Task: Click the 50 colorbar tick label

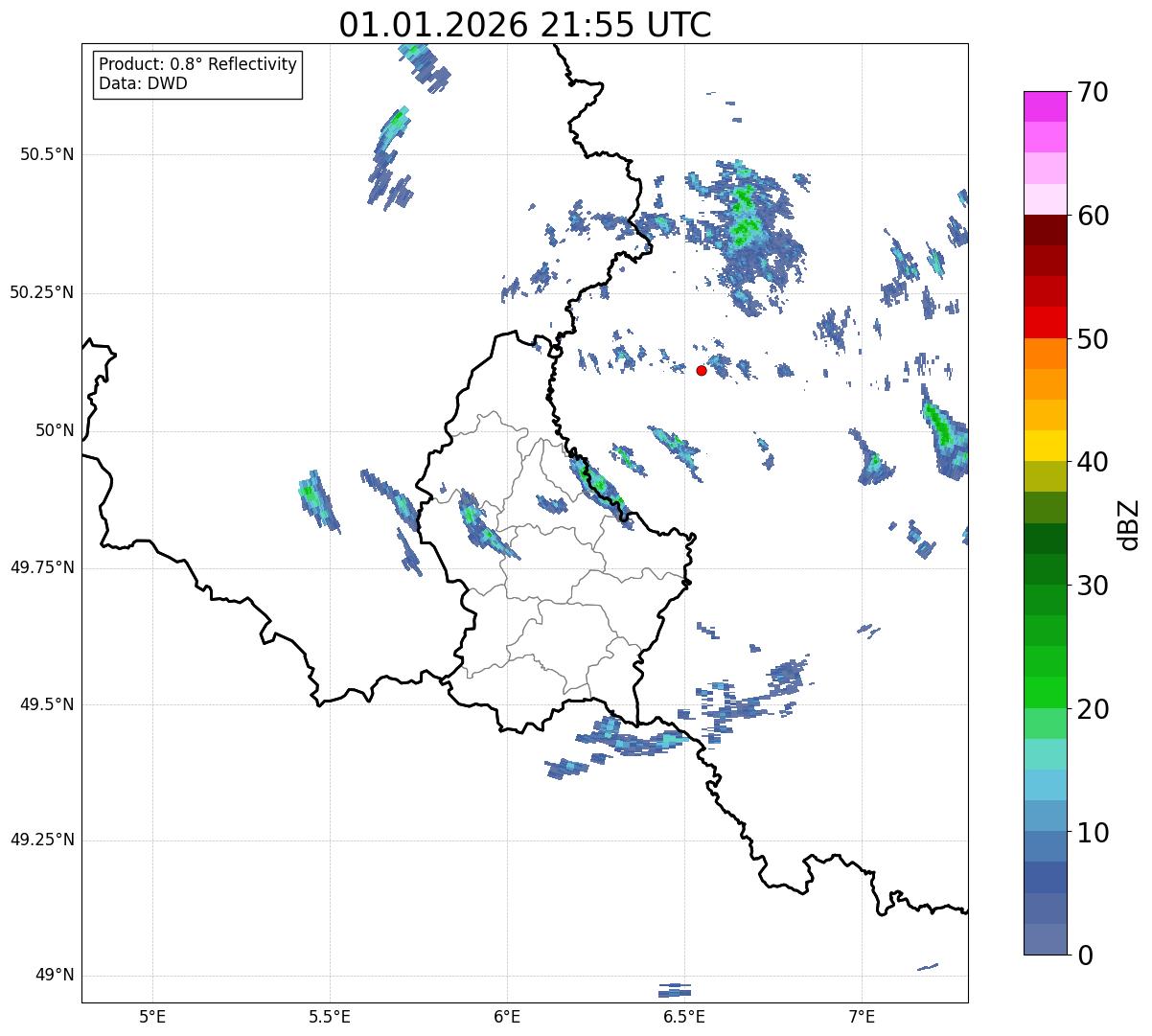Action: point(1094,339)
